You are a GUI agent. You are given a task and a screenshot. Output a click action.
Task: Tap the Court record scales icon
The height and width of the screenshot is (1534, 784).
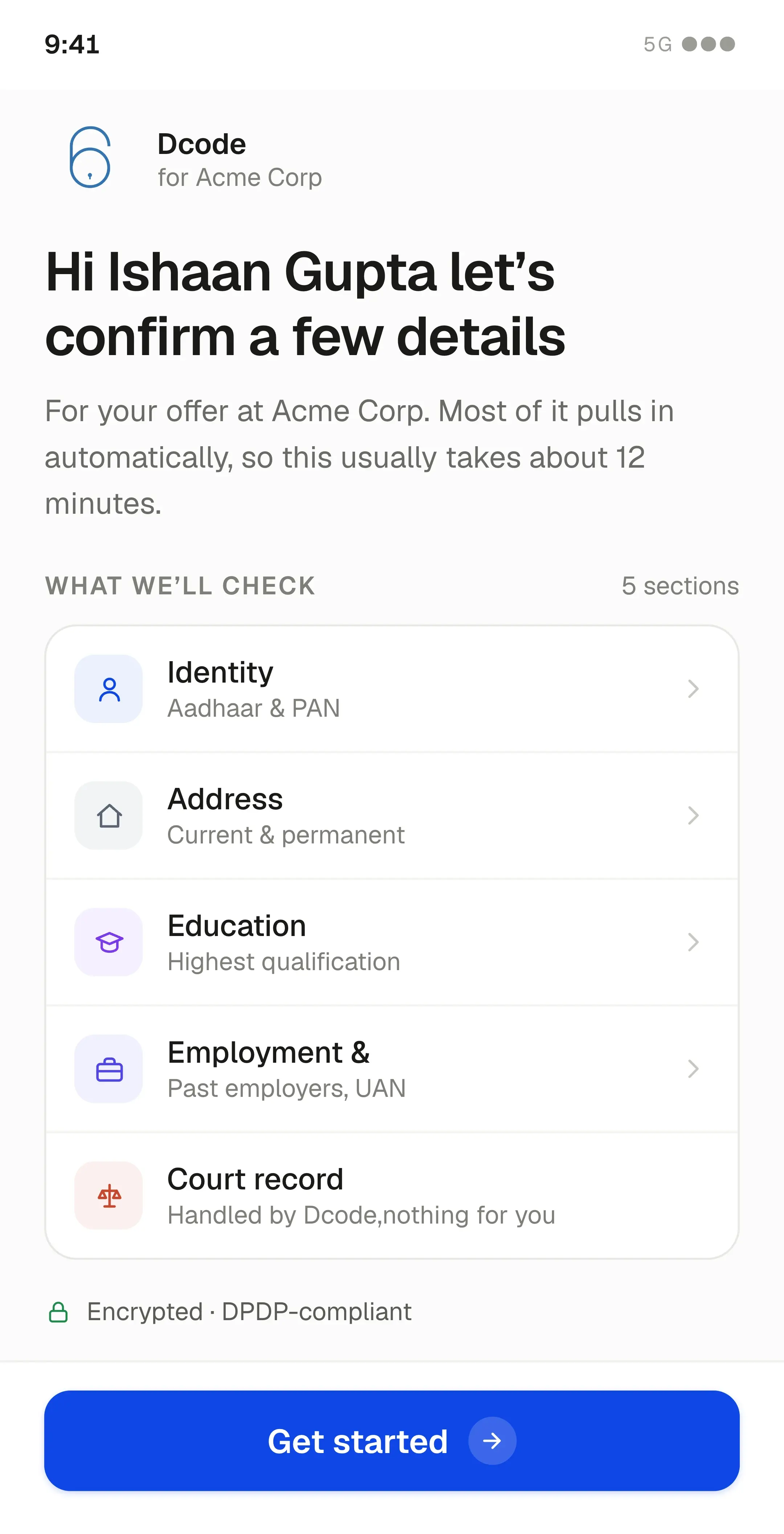click(109, 1195)
